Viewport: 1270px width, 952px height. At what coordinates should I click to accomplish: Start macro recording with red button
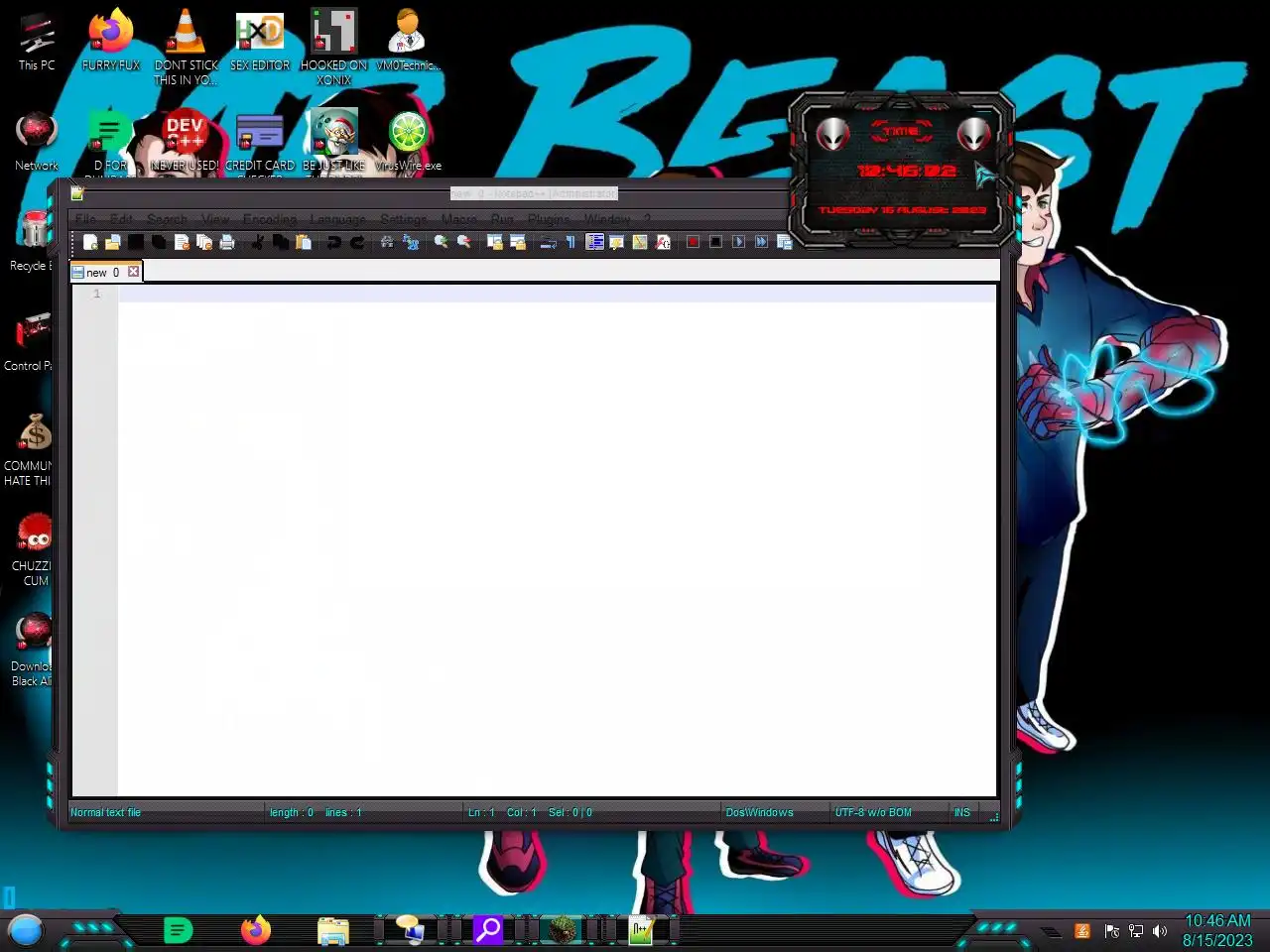click(x=694, y=242)
